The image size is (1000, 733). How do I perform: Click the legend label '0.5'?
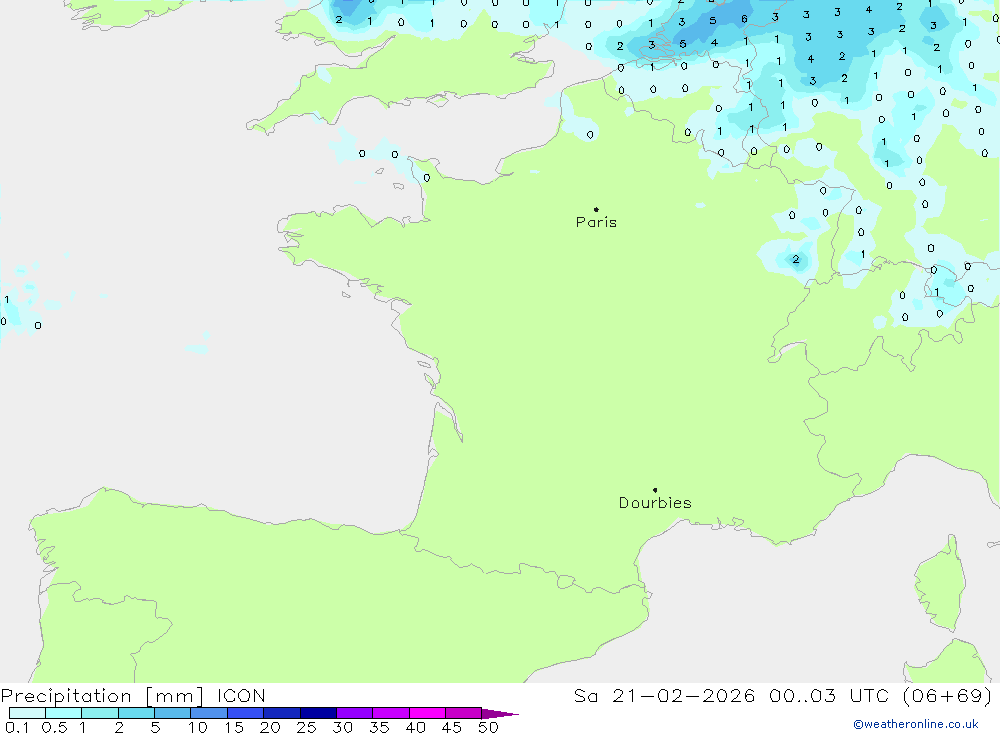click(x=54, y=727)
